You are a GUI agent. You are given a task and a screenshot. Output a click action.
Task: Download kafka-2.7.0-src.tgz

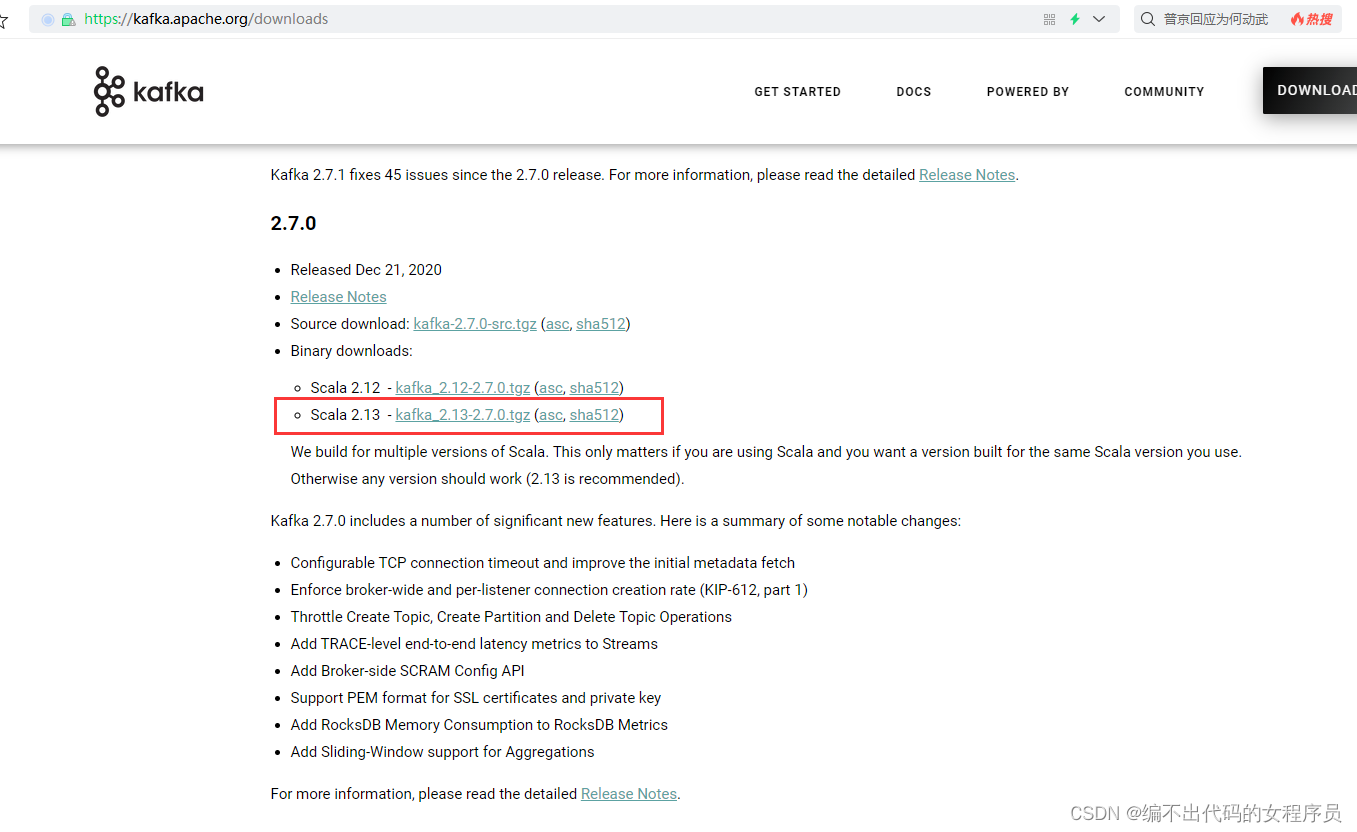click(x=475, y=324)
